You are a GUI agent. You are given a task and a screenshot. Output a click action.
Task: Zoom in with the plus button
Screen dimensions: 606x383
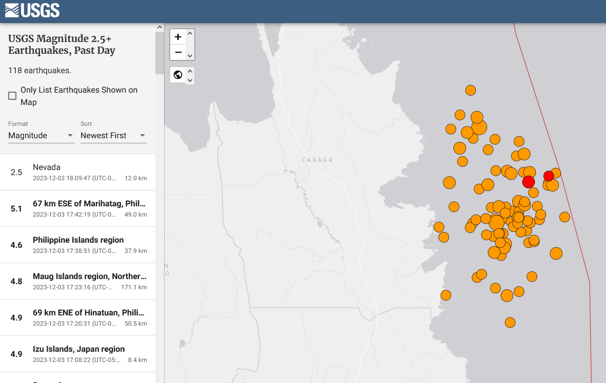click(178, 37)
